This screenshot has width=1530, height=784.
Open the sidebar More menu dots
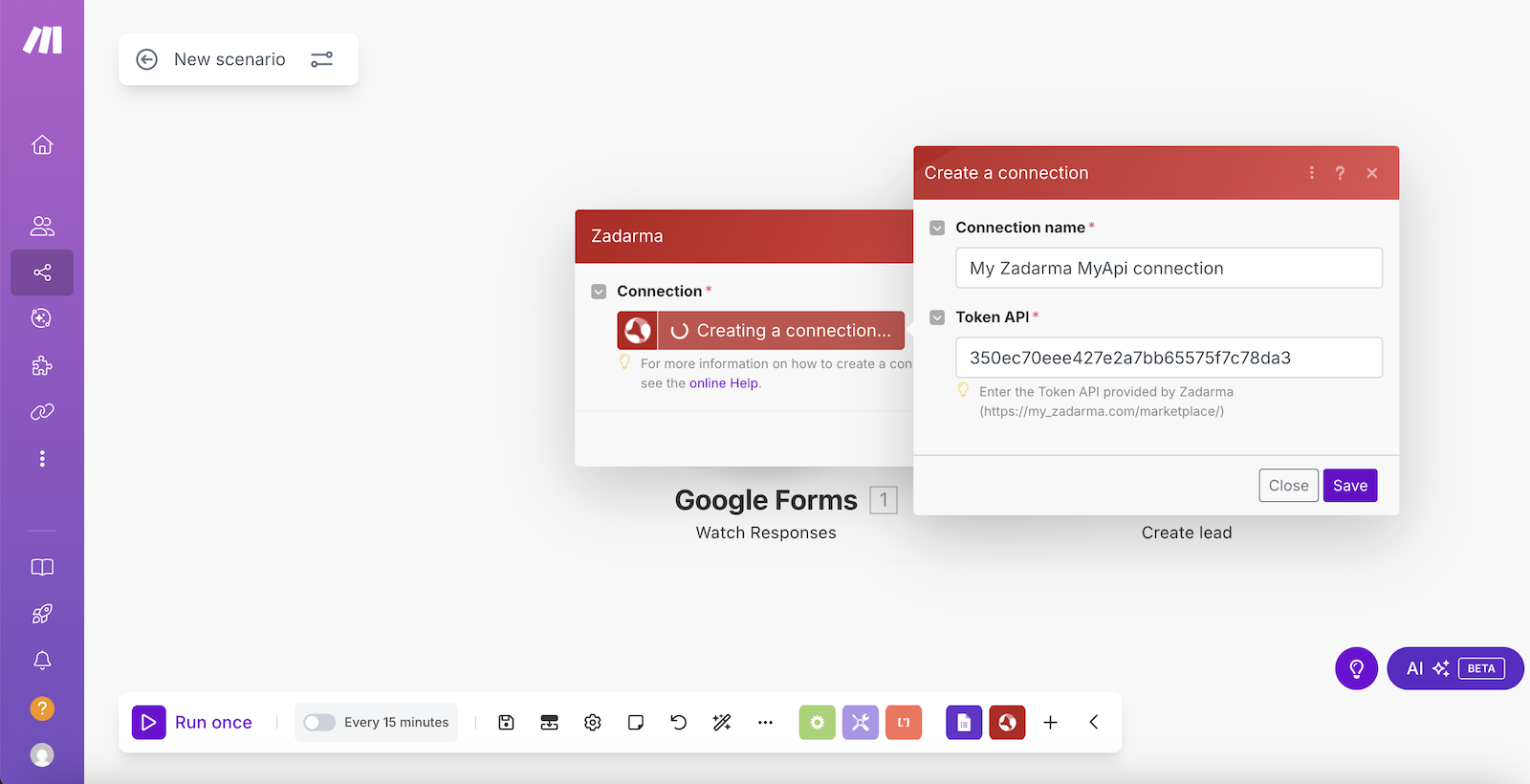pos(42,459)
